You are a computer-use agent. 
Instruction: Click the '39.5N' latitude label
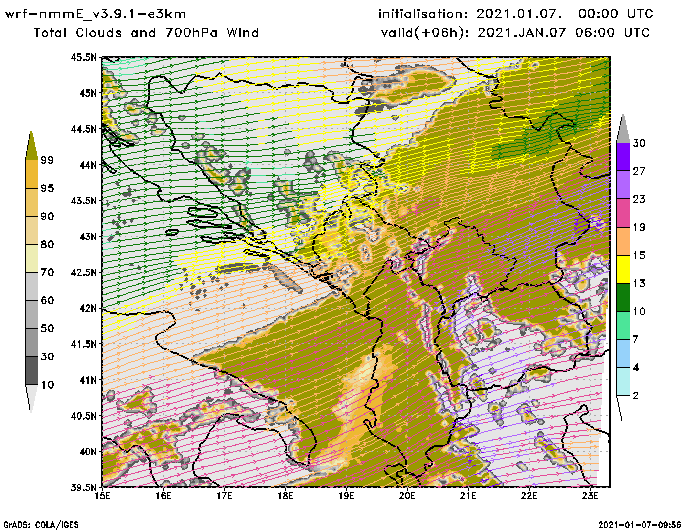point(83,487)
